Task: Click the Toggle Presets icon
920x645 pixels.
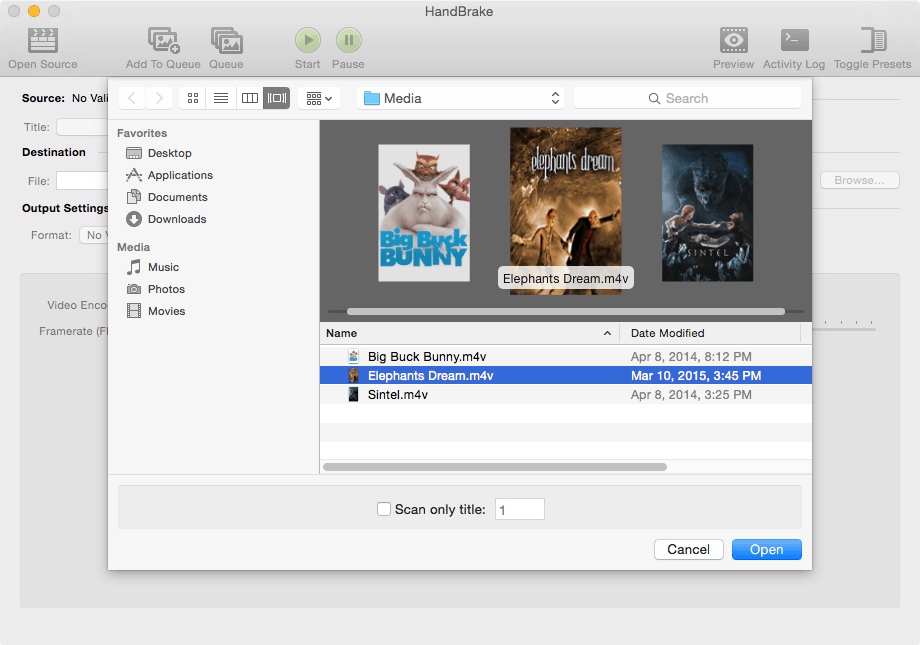Action: (872, 41)
